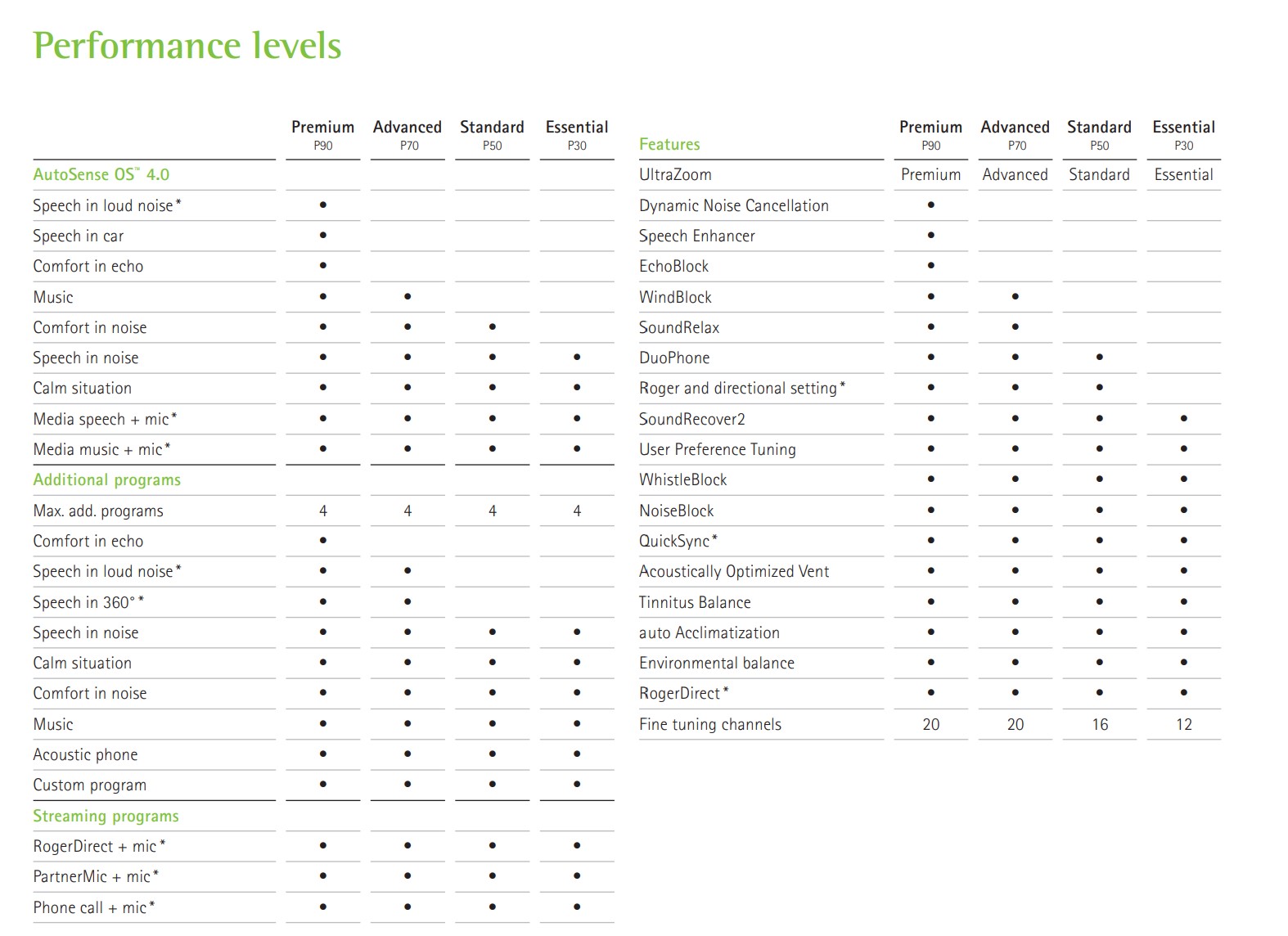Click "Standard P50" header above AutoSense table
Viewport: 1288px width, 936px height.
492,135
